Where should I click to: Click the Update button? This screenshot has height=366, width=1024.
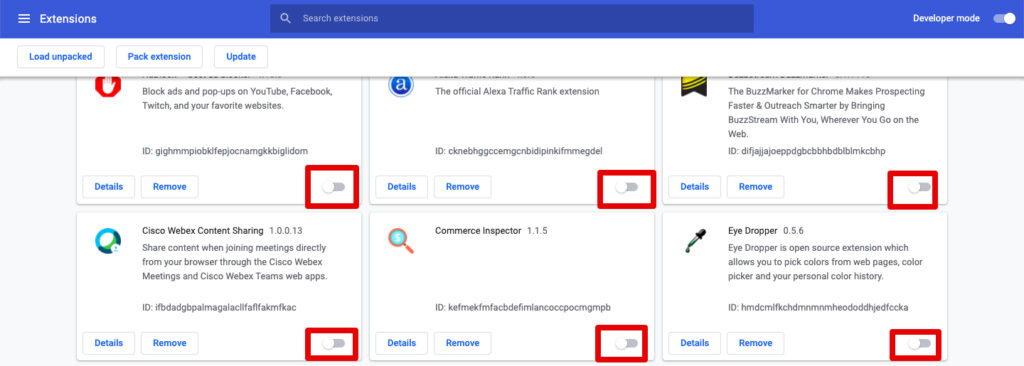(241, 56)
